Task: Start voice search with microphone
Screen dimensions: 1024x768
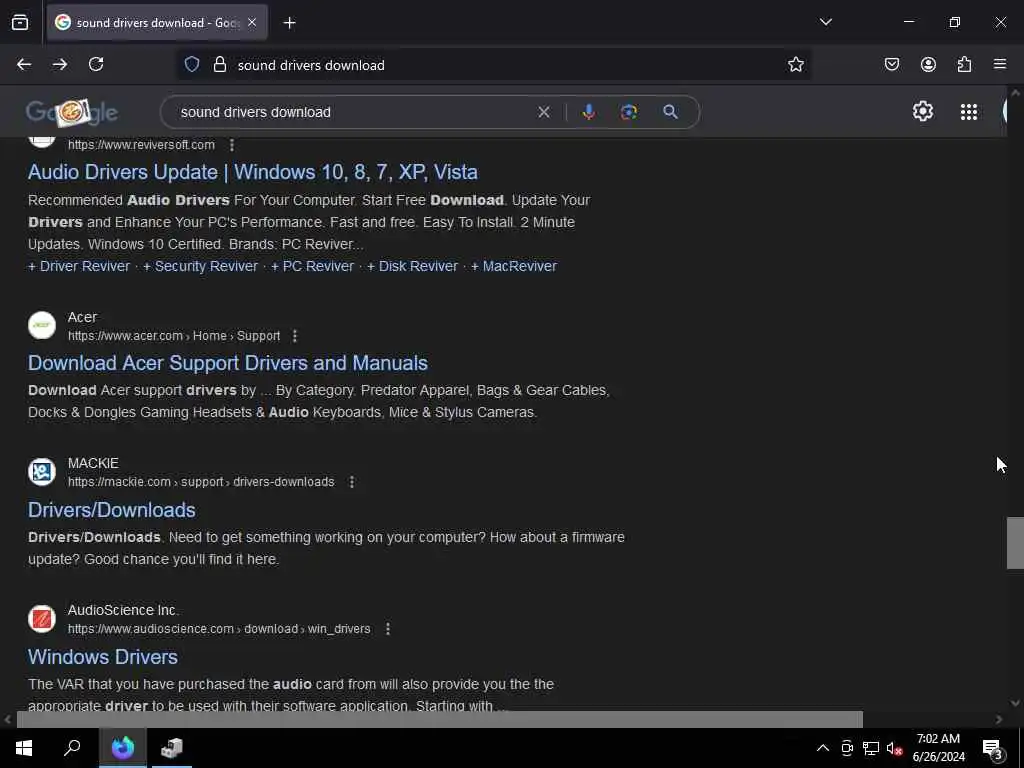Action: coord(588,112)
